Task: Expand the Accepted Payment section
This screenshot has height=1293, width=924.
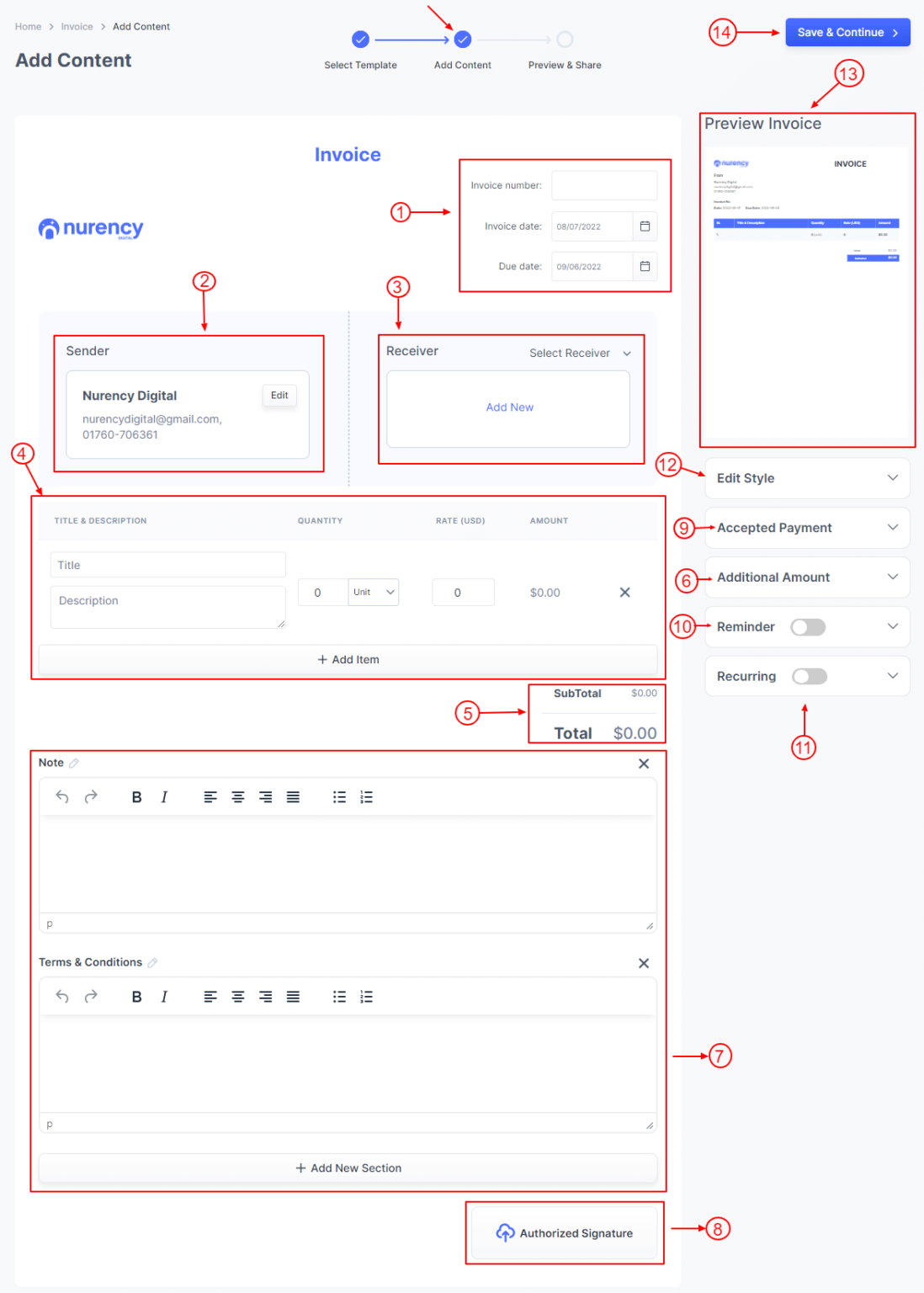Action: (806, 528)
